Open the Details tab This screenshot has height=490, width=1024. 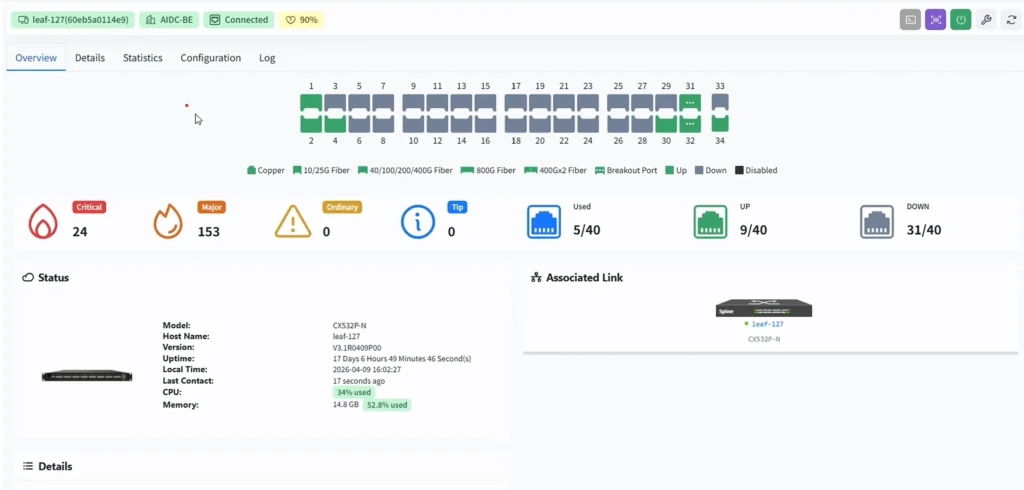(89, 57)
